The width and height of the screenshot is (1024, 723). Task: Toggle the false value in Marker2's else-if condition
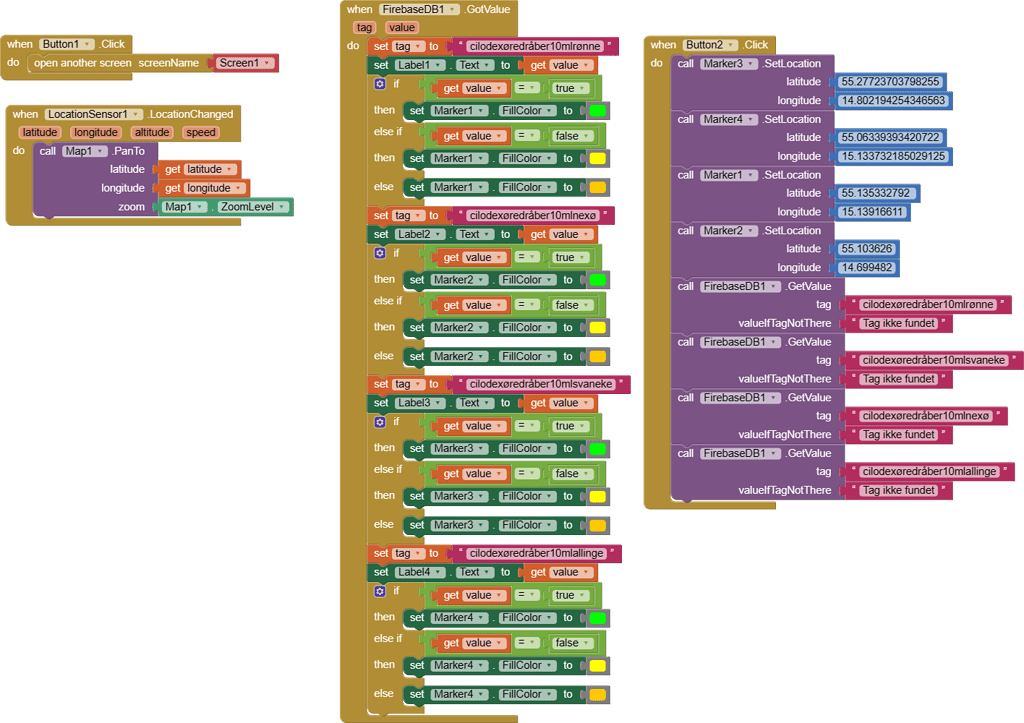tap(571, 305)
